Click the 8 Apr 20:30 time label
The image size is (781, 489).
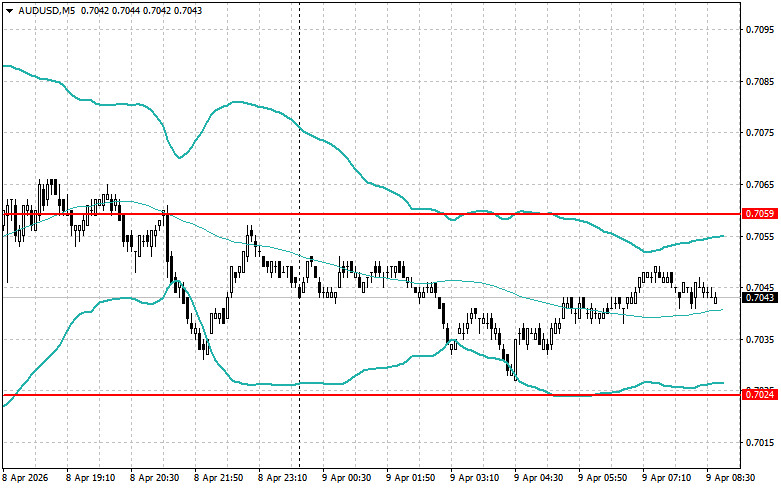154,478
